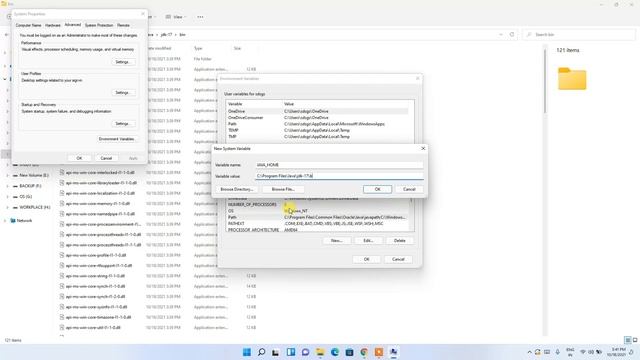
Task: Open User Profiles Settings button
Action: click(122, 93)
